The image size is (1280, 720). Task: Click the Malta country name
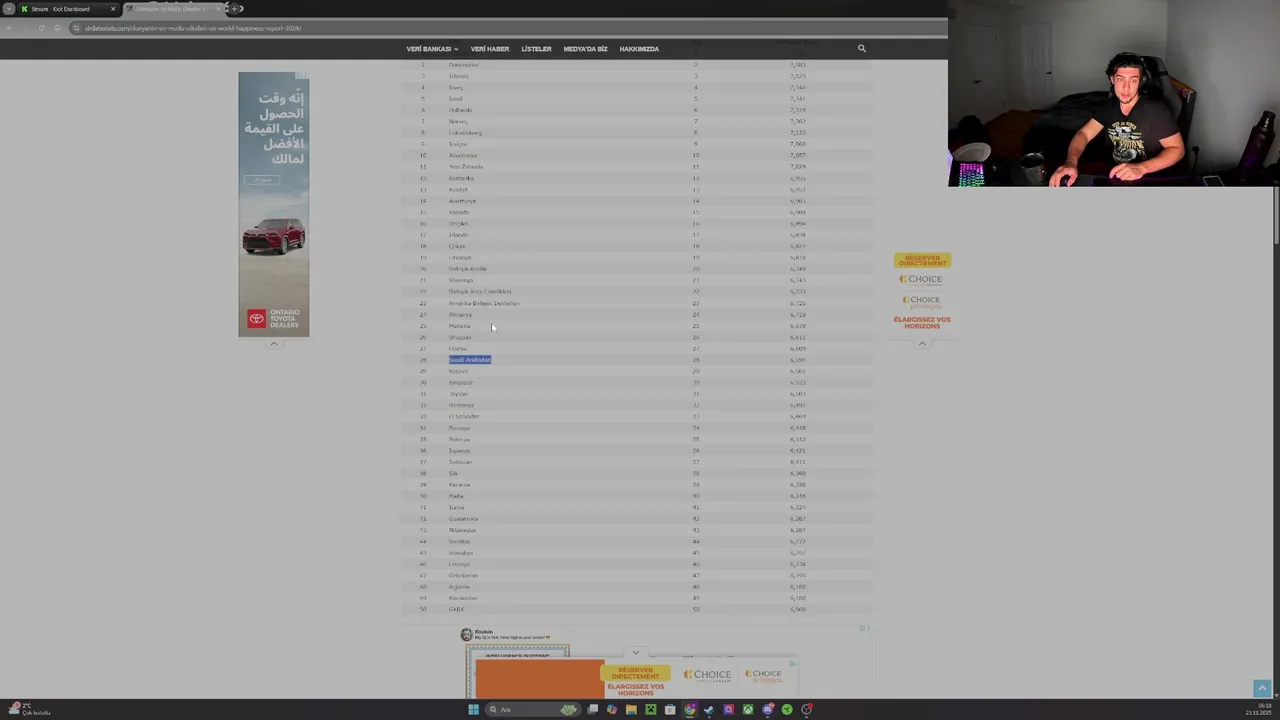(456, 496)
